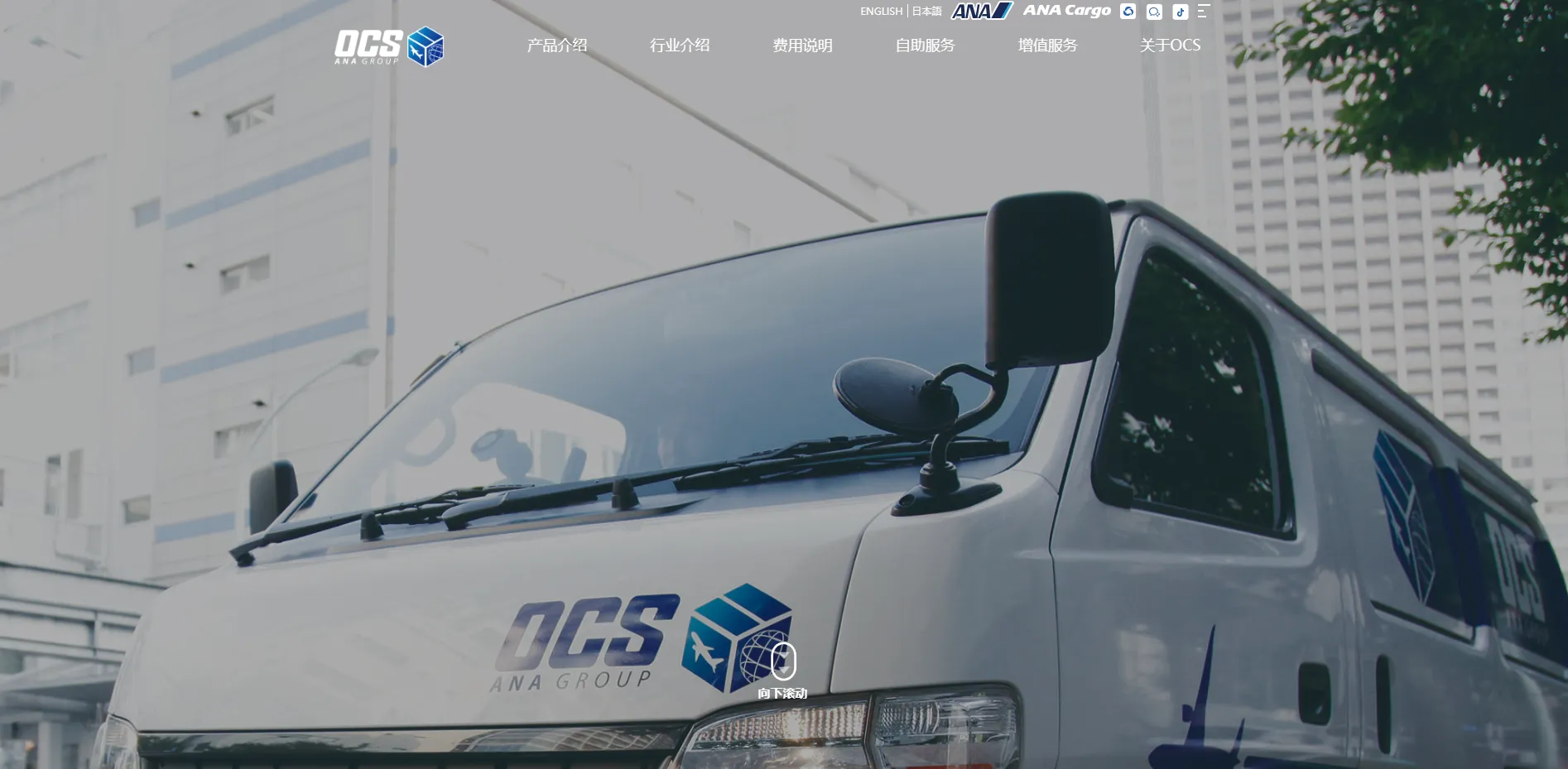Click the blue swirl mini-program icon
The height and width of the screenshot is (769, 1568).
point(1128,11)
